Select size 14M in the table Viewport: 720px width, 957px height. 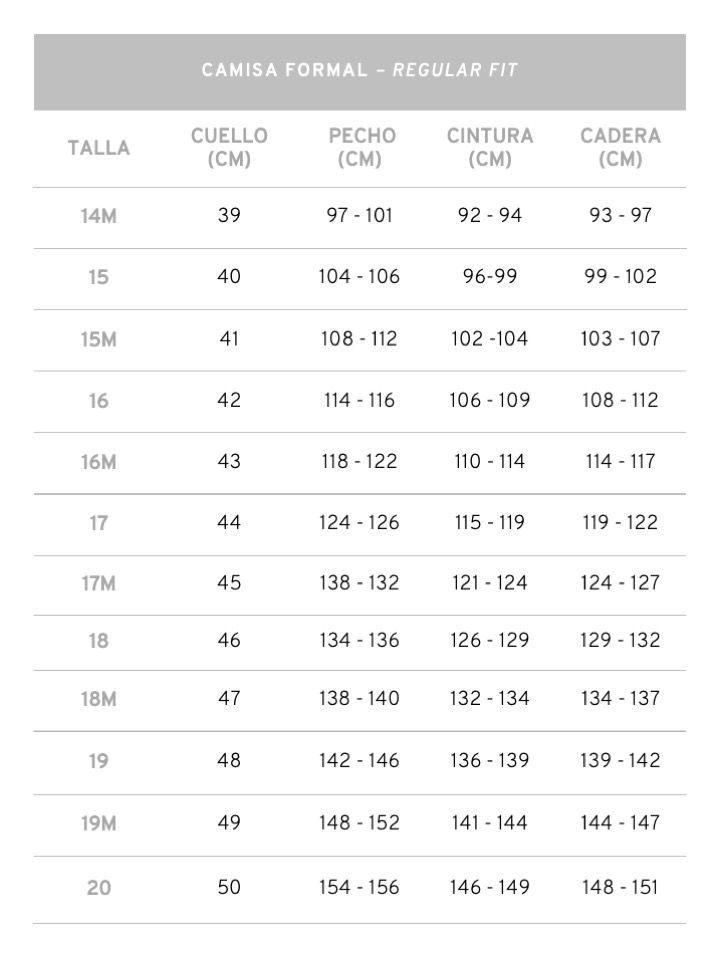coord(99,216)
